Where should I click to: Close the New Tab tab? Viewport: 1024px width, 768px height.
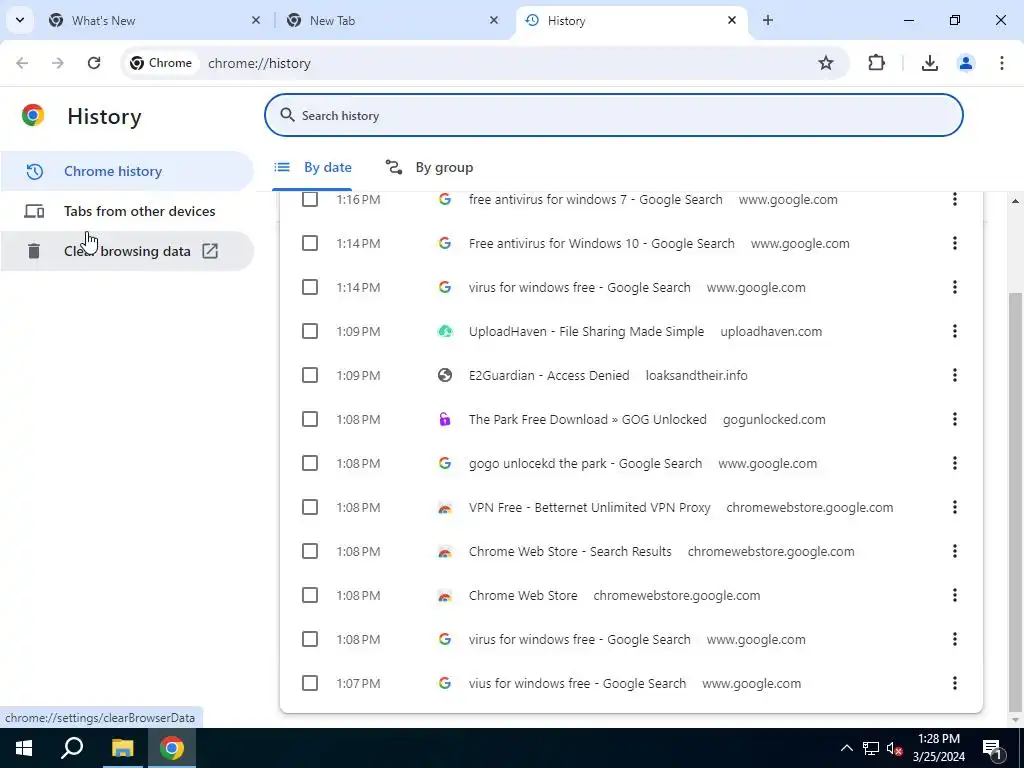tap(494, 21)
